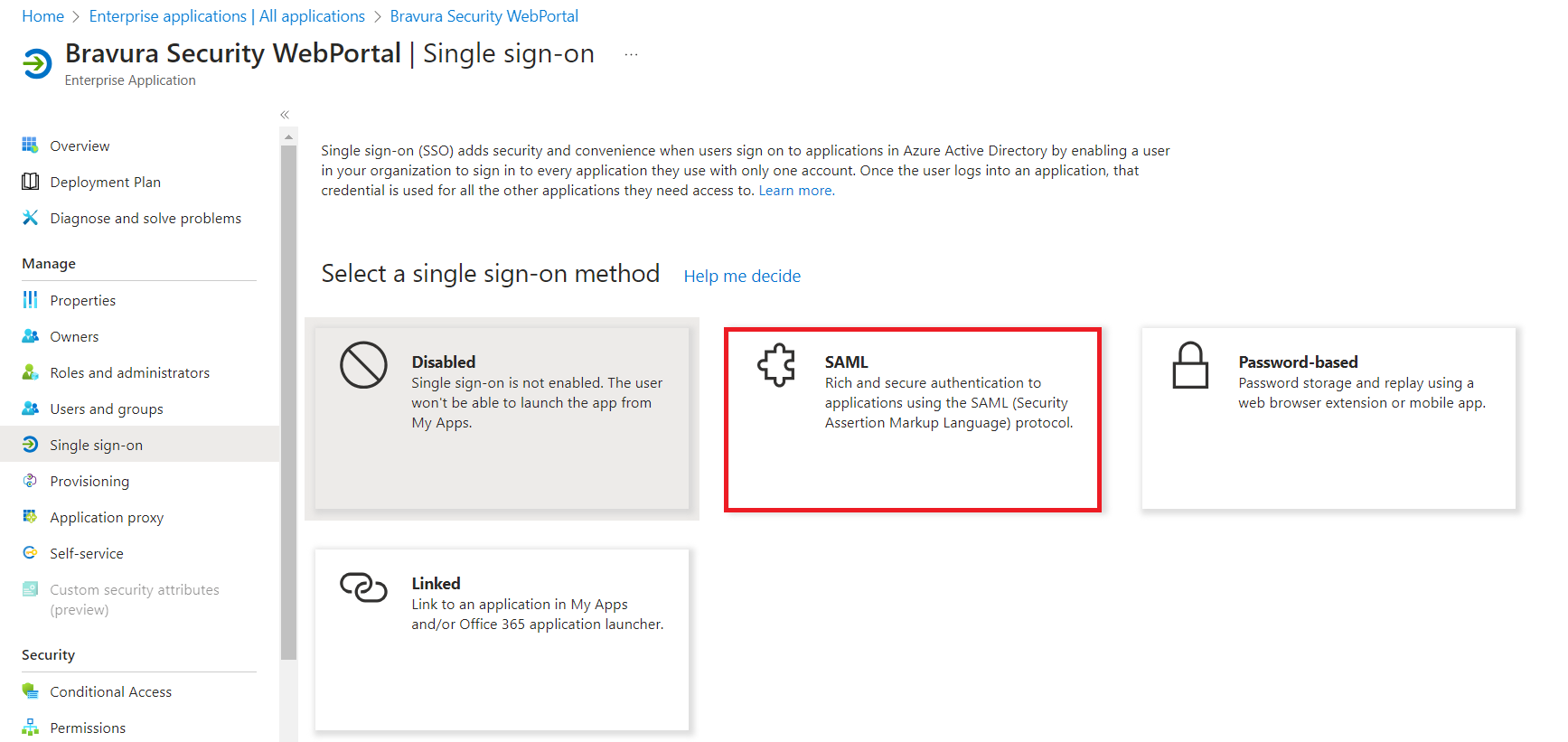The height and width of the screenshot is (742, 1568).
Task: Click the Password-based padlock icon
Action: tap(1190, 365)
